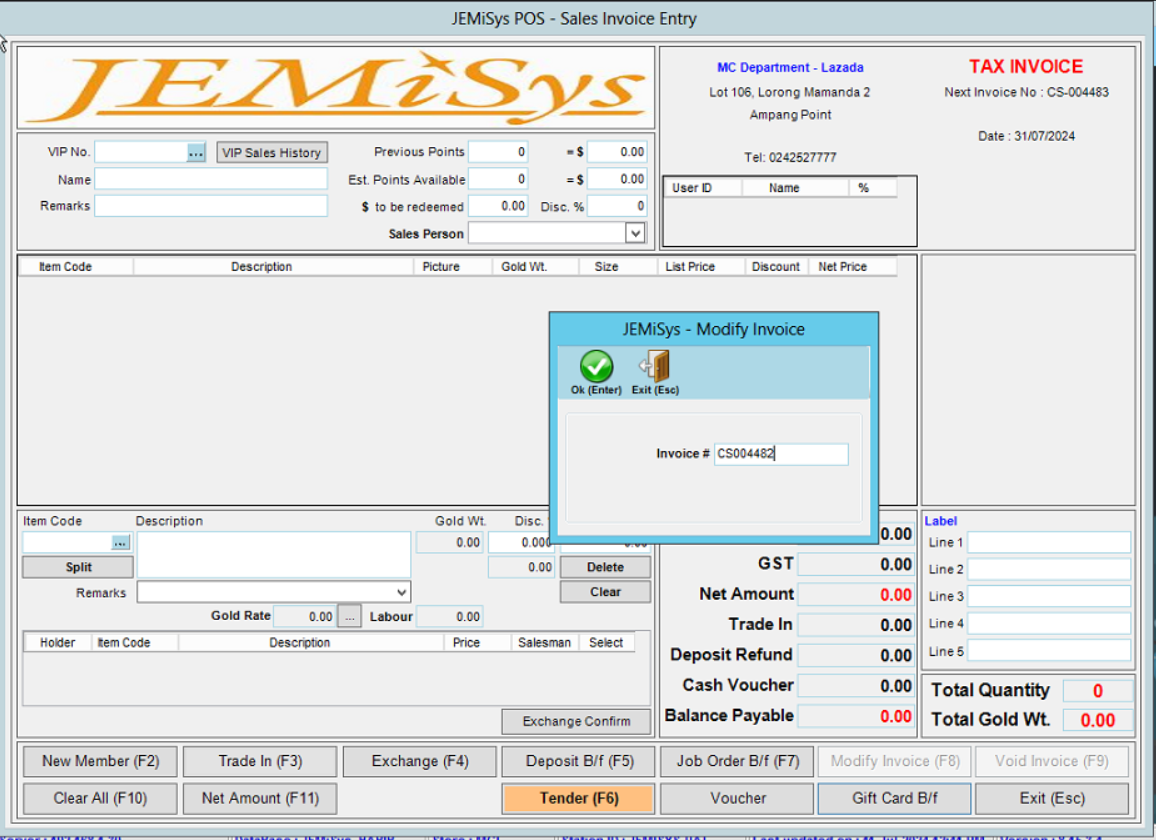Viewport: 1156px width, 840px height.
Task: Click Exchange Confirm
Action: [576, 721]
